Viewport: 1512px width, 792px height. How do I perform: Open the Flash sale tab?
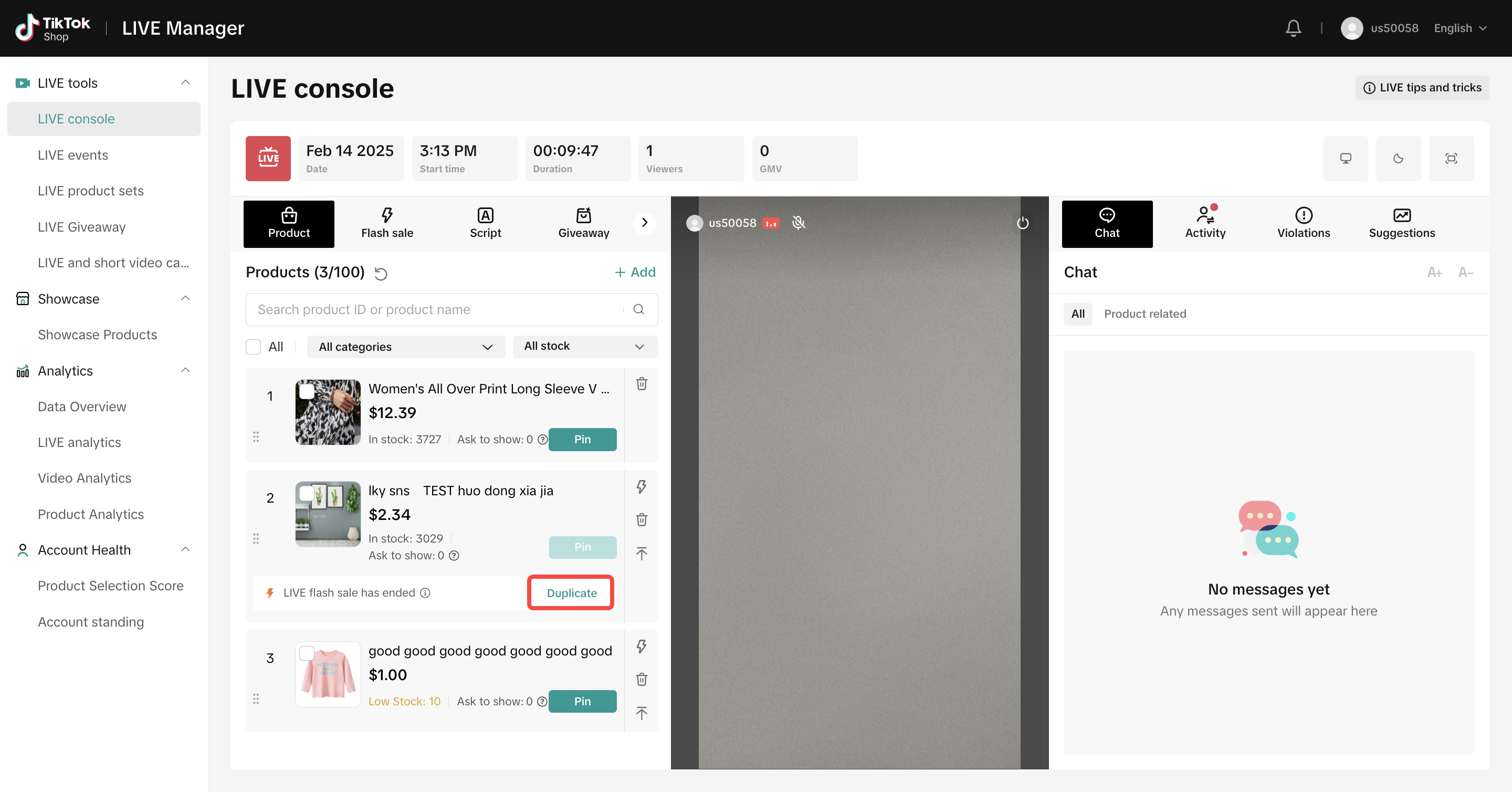click(x=387, y=223)
